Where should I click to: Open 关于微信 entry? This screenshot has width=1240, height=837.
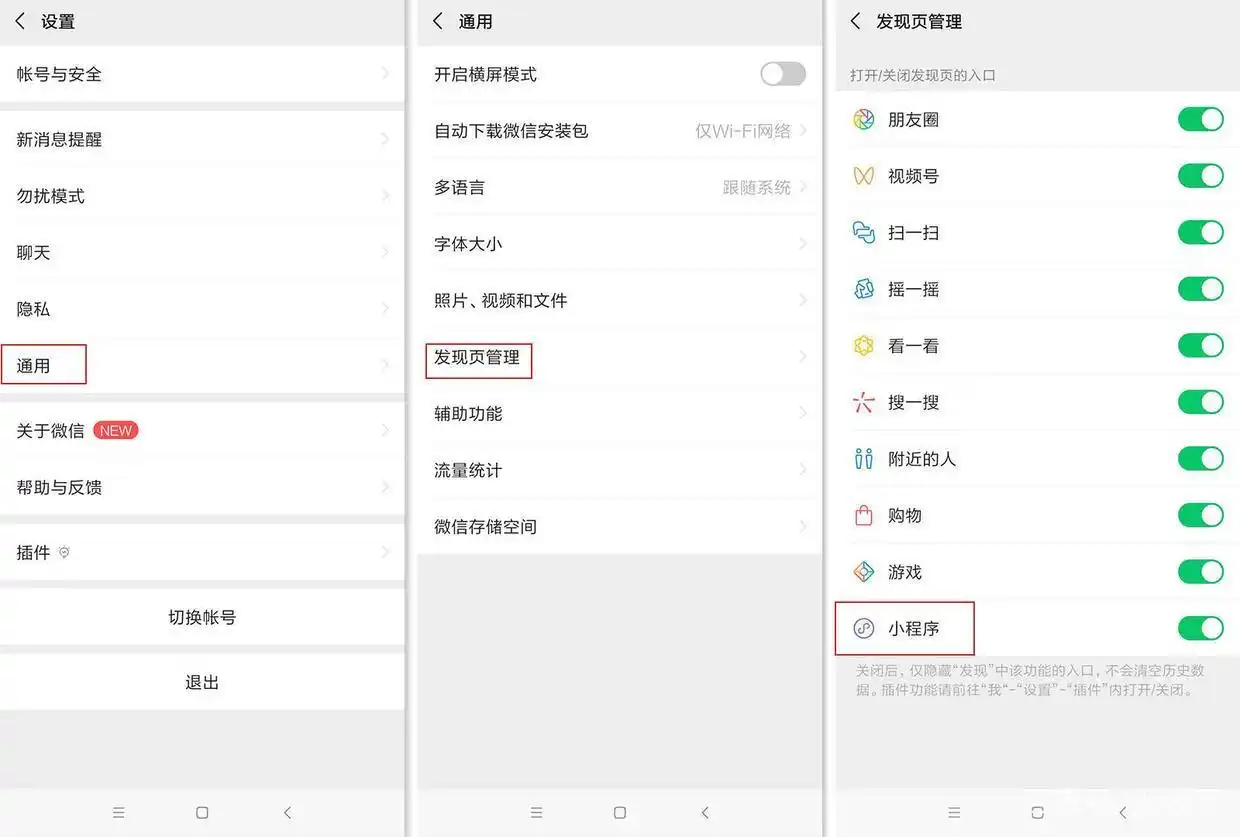tap(202, 431)
